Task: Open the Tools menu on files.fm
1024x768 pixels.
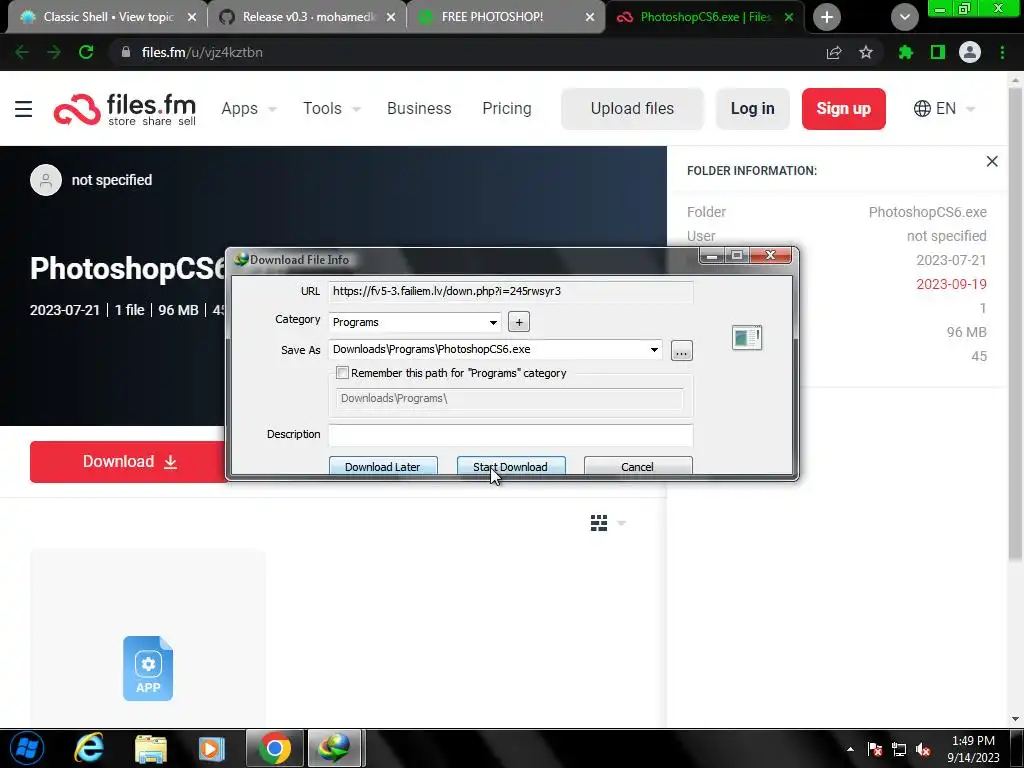Action: [331, 108]
